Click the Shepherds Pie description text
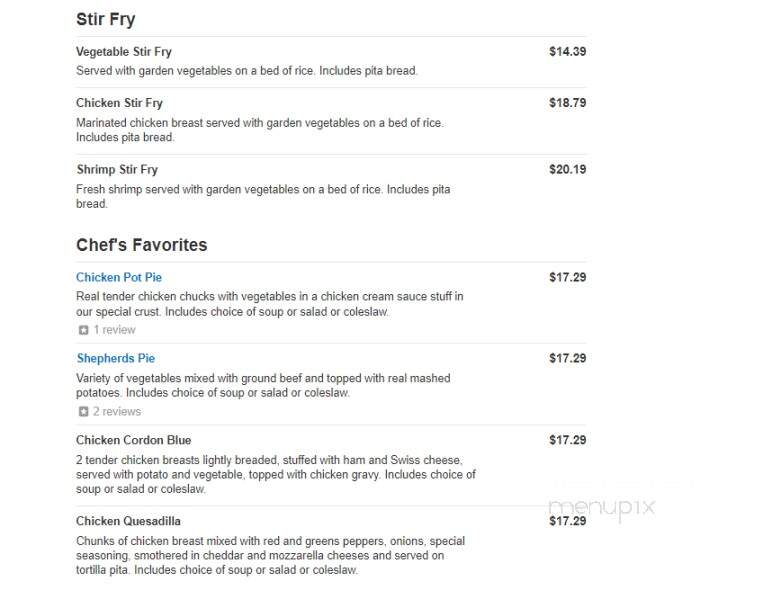Image resolution: width=781 pixels, height=590 pixels. [x=263, y=385]
